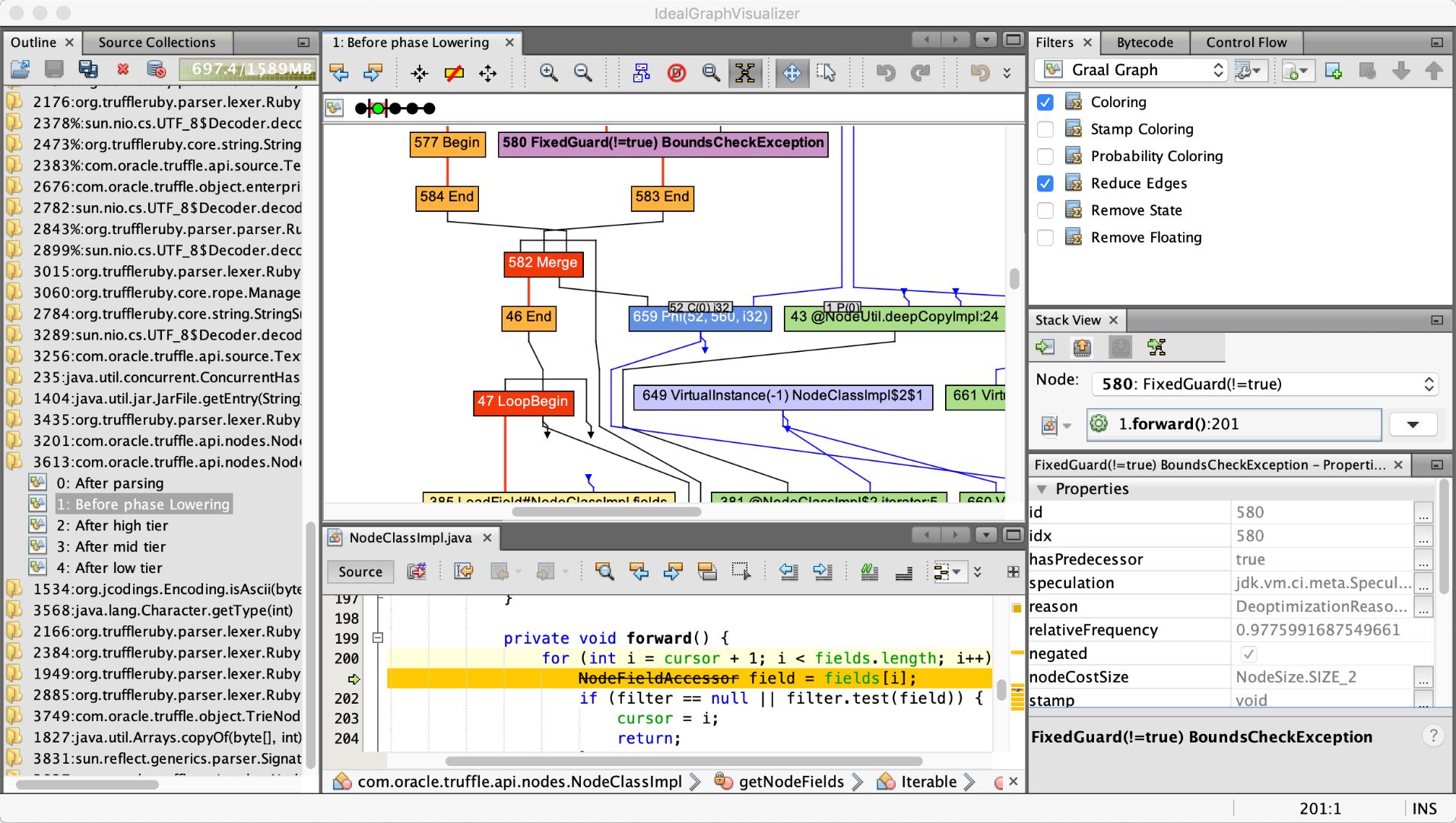Click the selection mode cursor icon
Screen dimensions: 1456x823
pos(826,72)
